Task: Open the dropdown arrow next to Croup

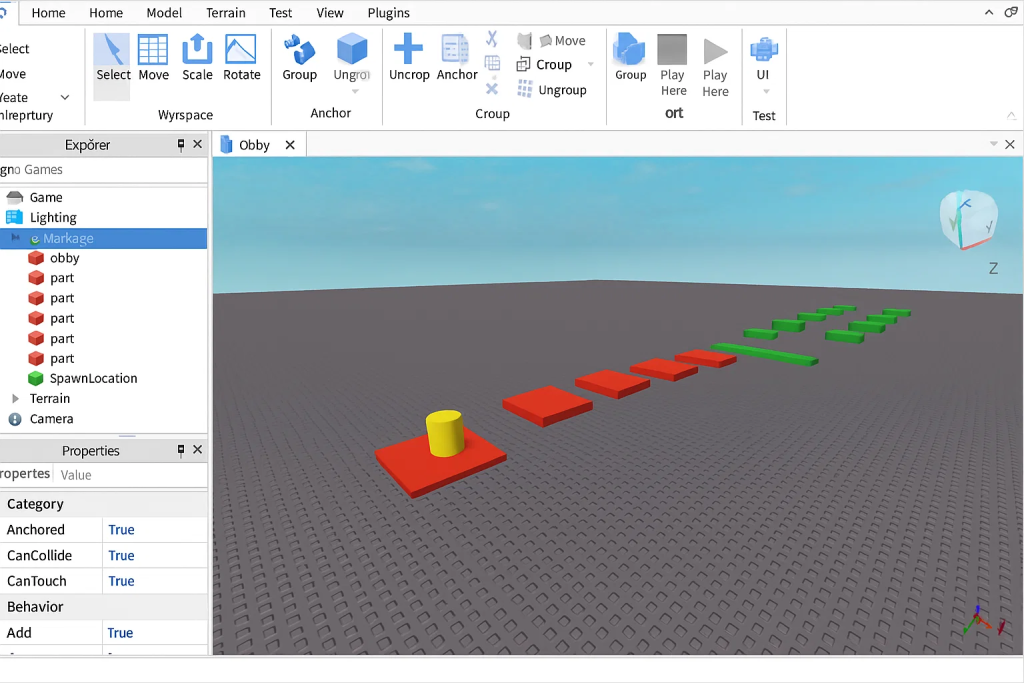Action: tap(590, 64)
